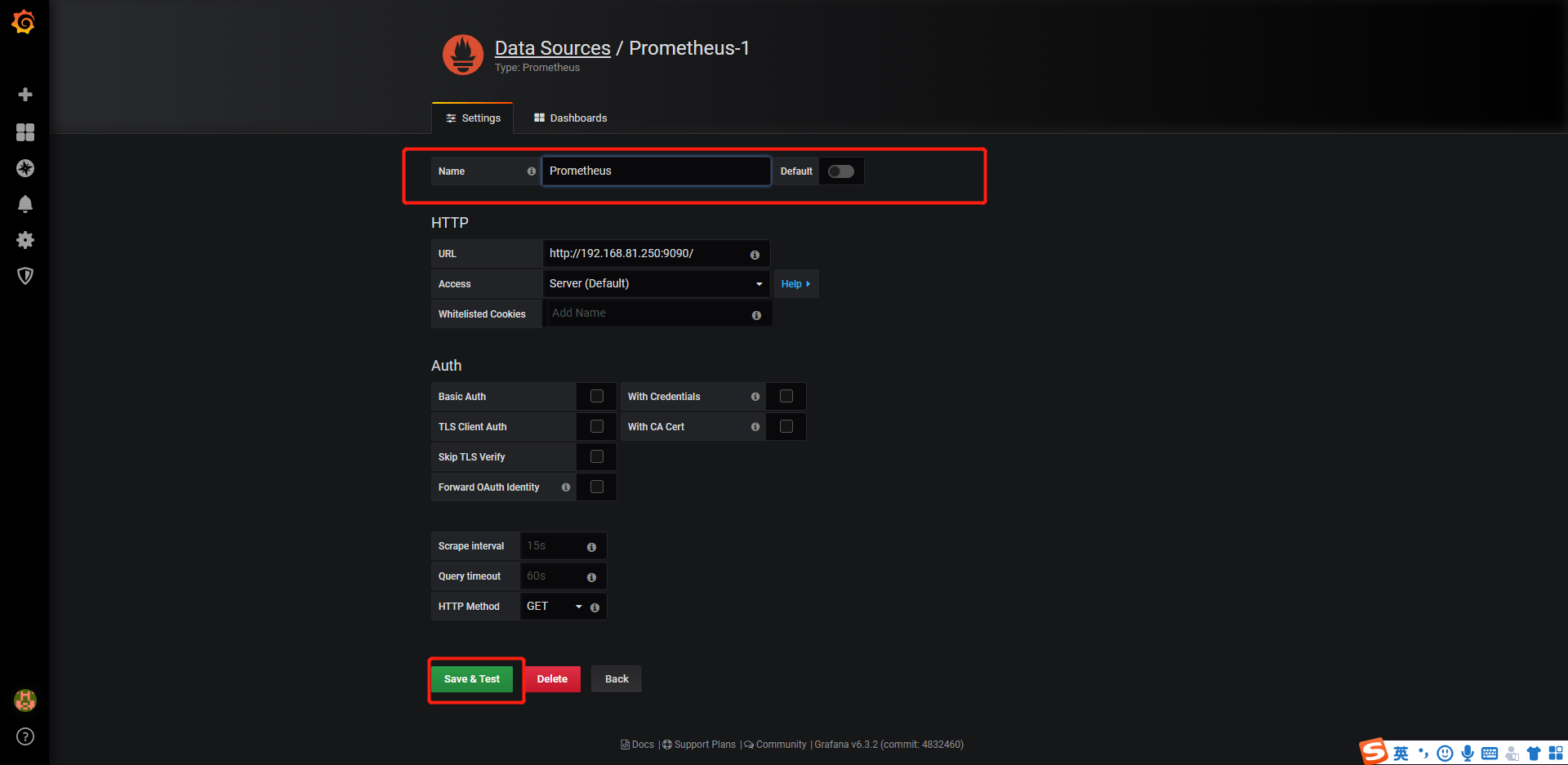The height and width of the screenshot is (765, 1568).
Task: Open the Explore compass icon
Action: pyautogui.click(x=25, y=168)
